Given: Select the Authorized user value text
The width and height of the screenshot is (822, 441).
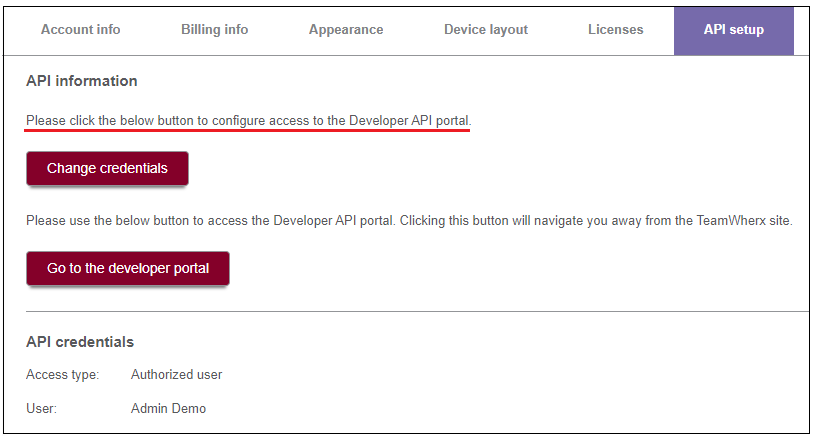Looking at the screenshot, I should pos(176,375).
